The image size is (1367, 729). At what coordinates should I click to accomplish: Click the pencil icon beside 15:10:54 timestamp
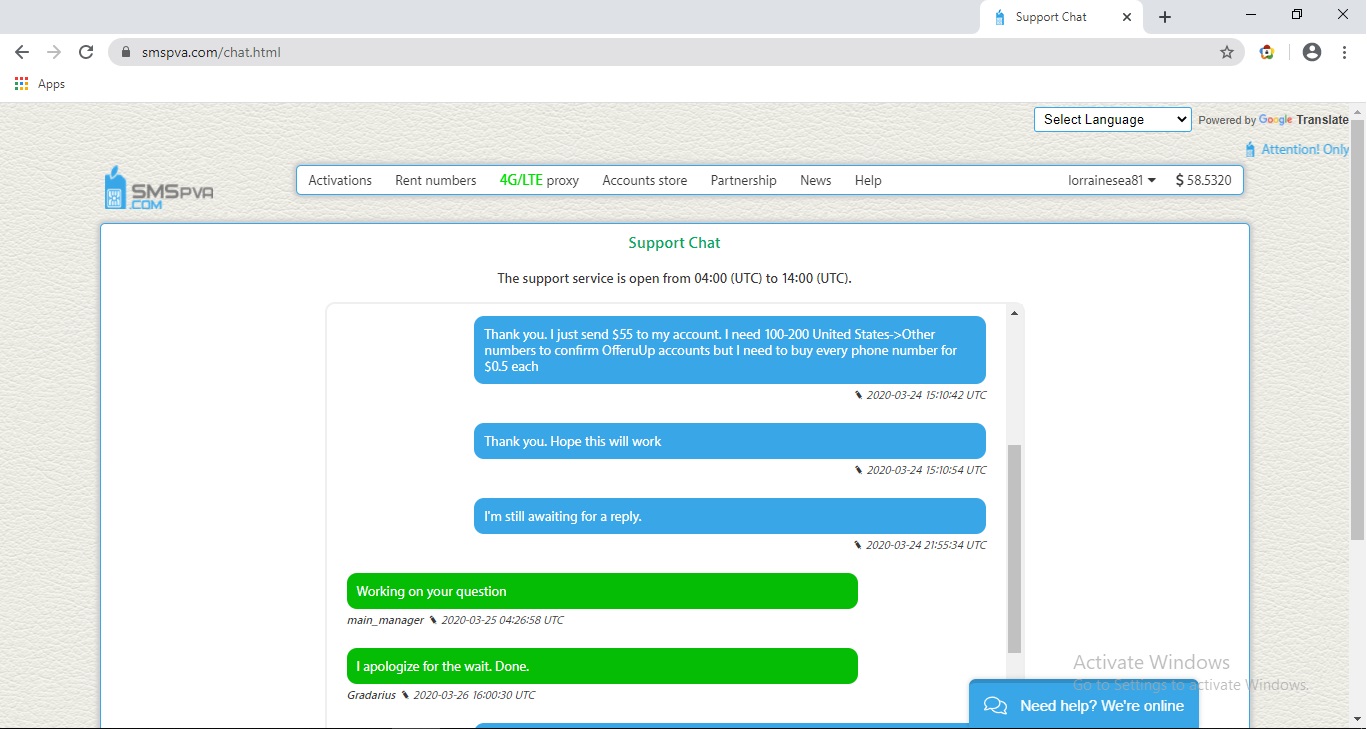tap(859, 470)
